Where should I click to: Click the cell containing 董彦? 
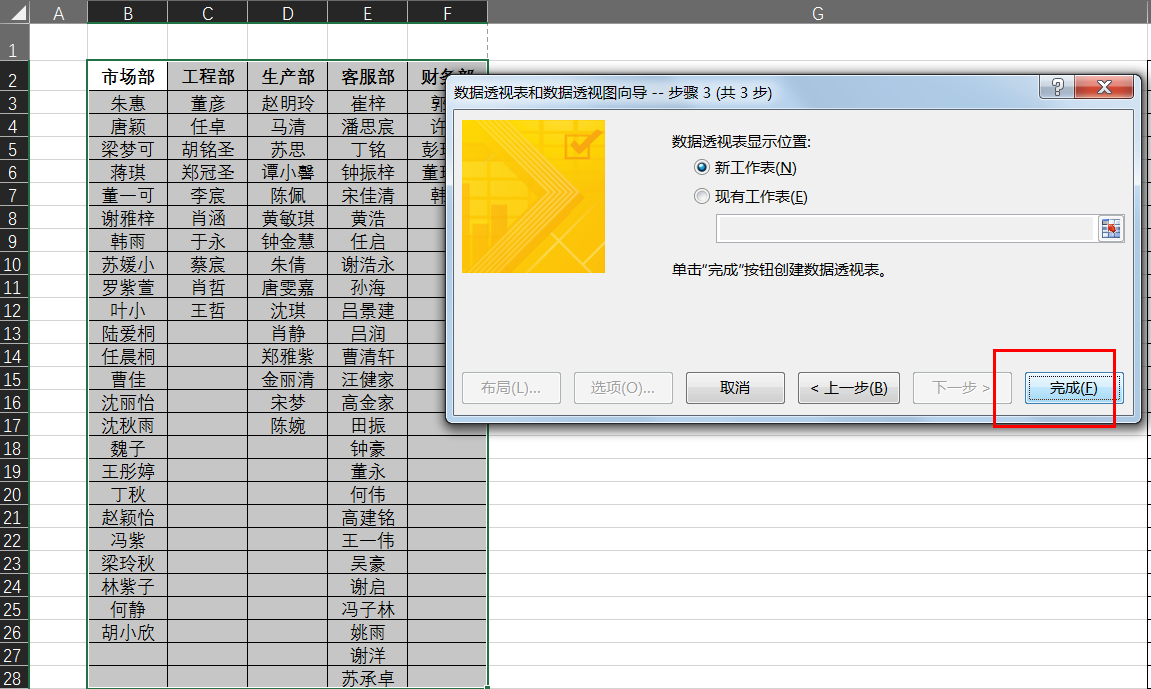click(x=208, y=103)
